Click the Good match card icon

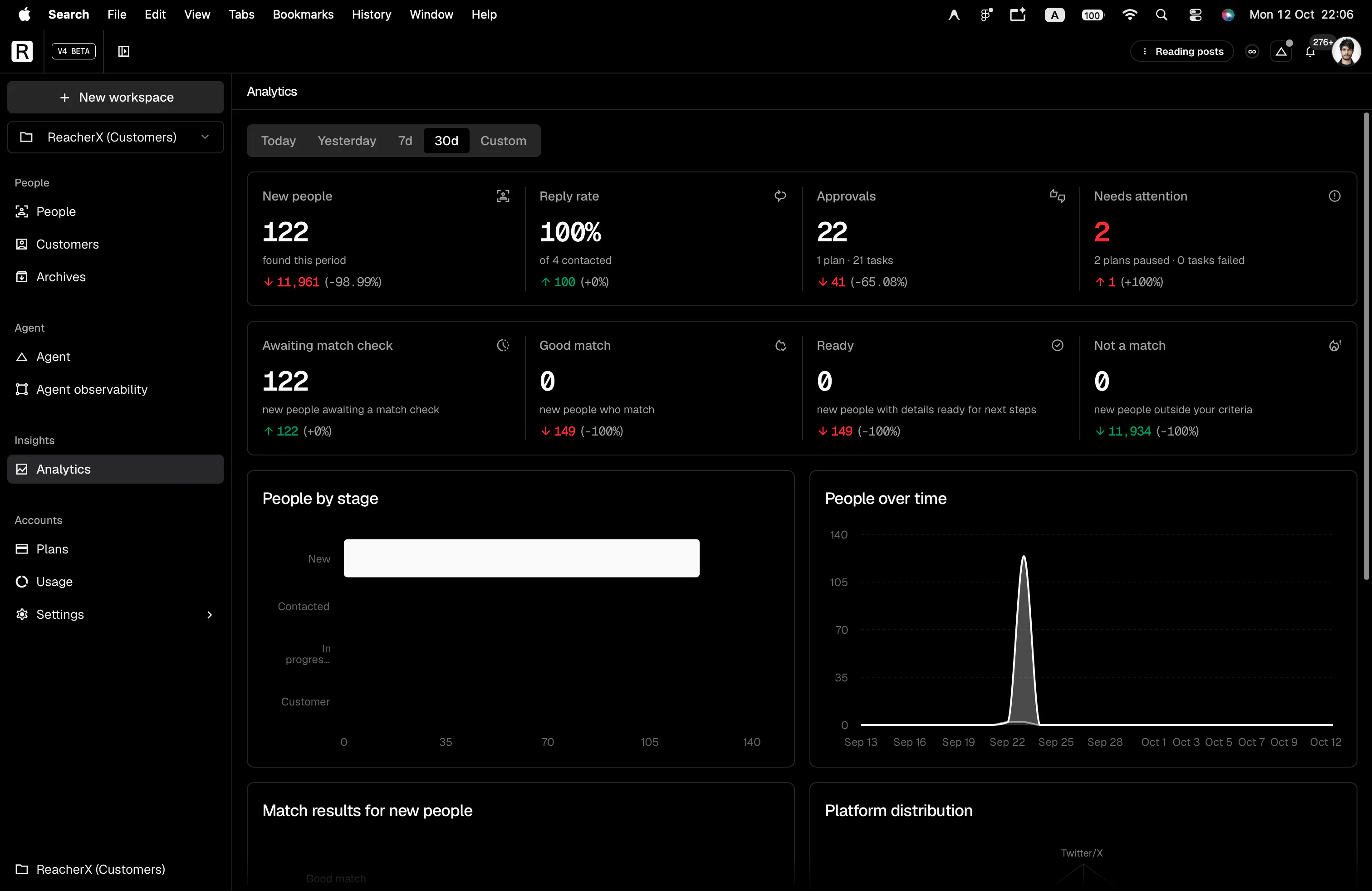click(780, 345)
